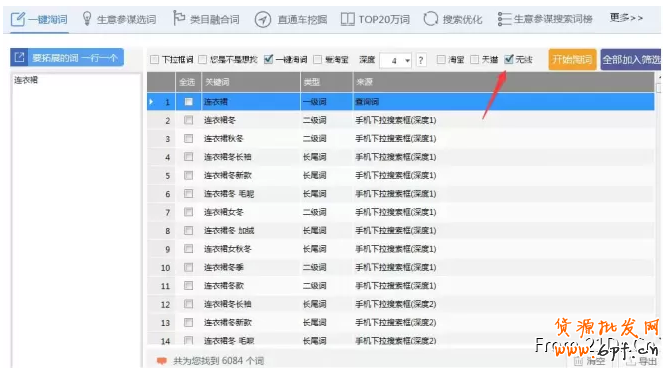Tick the 淘宝 source checkbox
The height and width of the screenshot is (372, 669).
[x=441, y=59]
